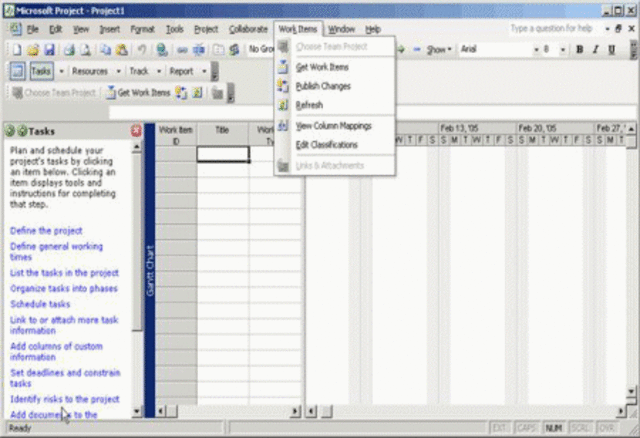The height and width of the screenshot is (438, 640).
Task: Open the Set deadlines and constrain tasks link
Action: coord(65,378)
